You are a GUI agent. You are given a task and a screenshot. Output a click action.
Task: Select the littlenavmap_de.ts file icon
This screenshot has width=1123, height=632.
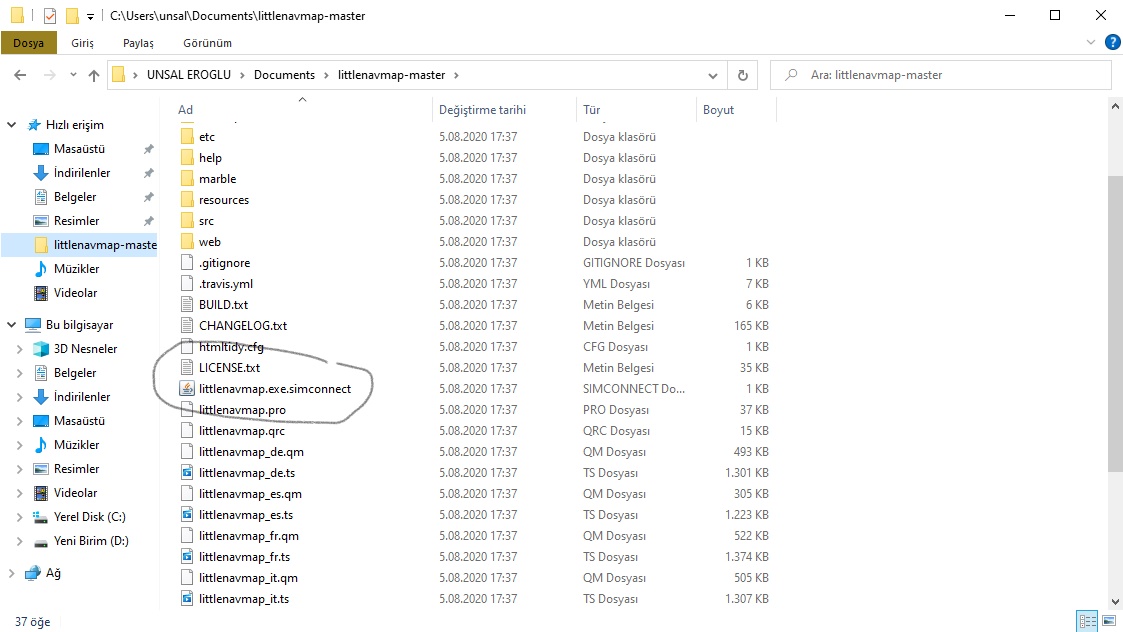tap(187, 473)
